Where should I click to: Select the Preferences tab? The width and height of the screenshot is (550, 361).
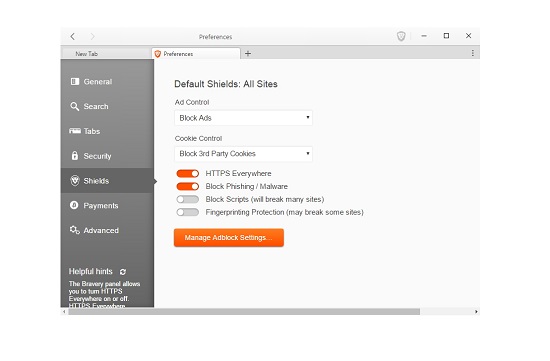(x=196, y=54)
